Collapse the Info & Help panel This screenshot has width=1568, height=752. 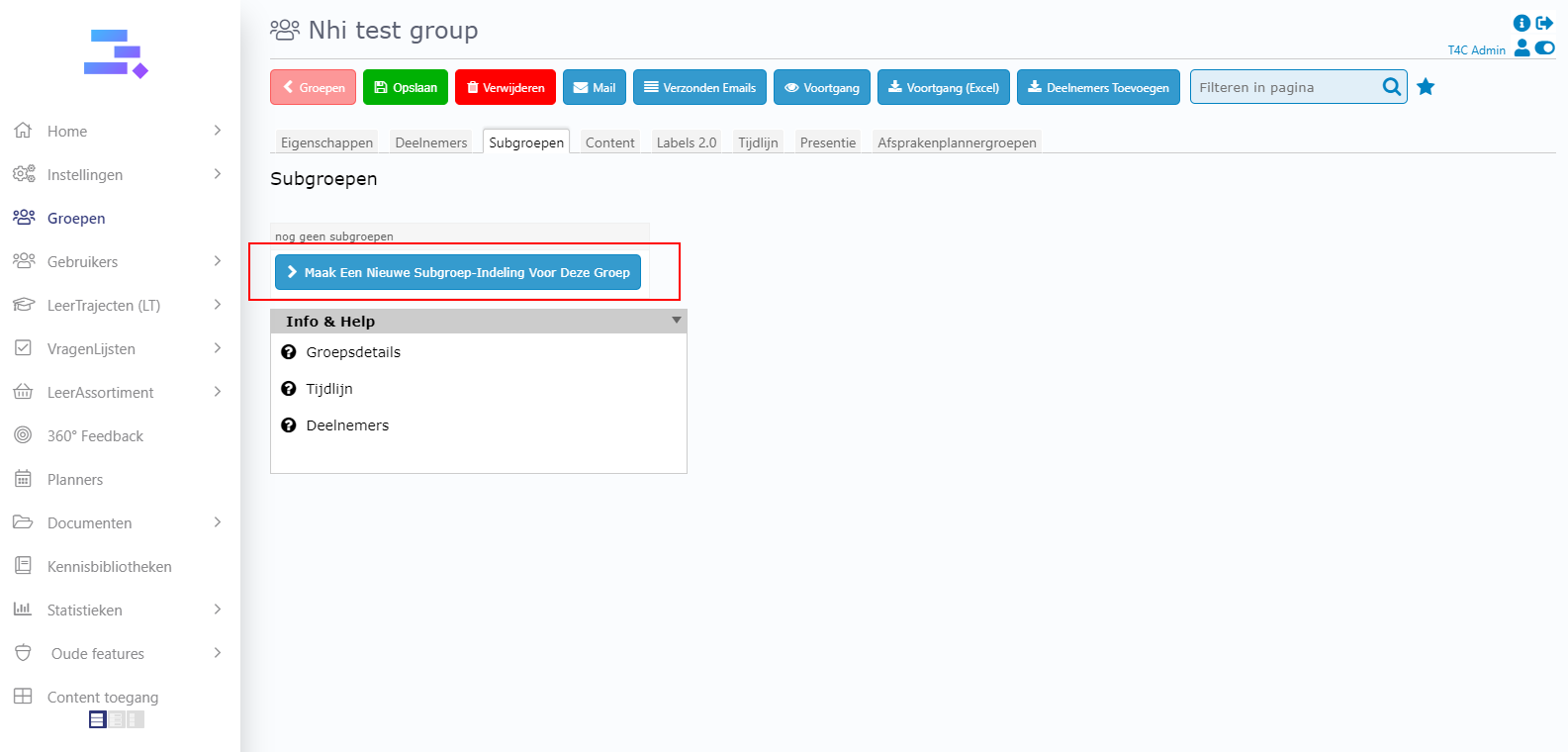tap(677, 321)
